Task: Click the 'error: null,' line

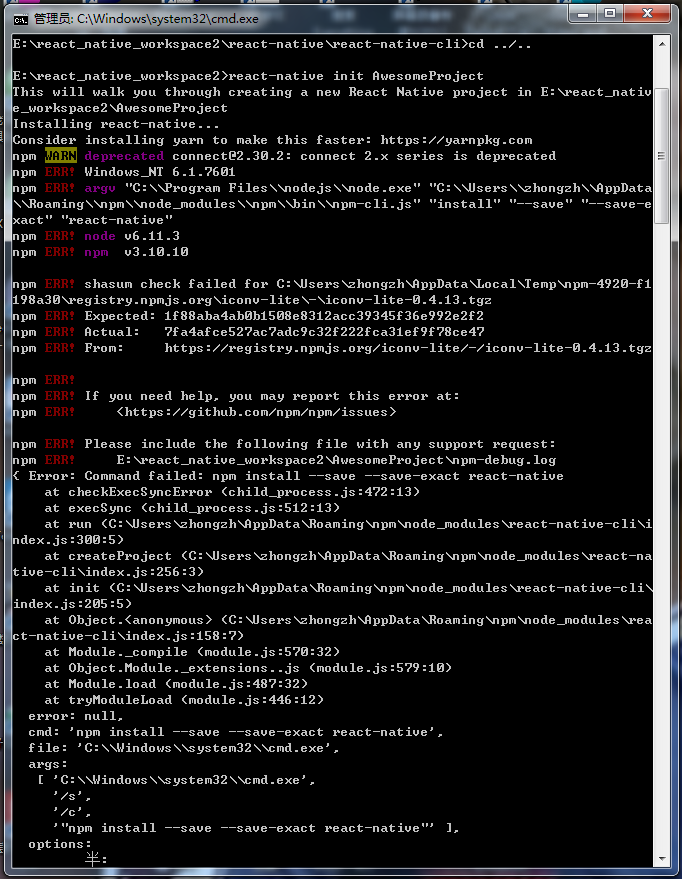Action: pyautogui.click(x=76, y=716)
